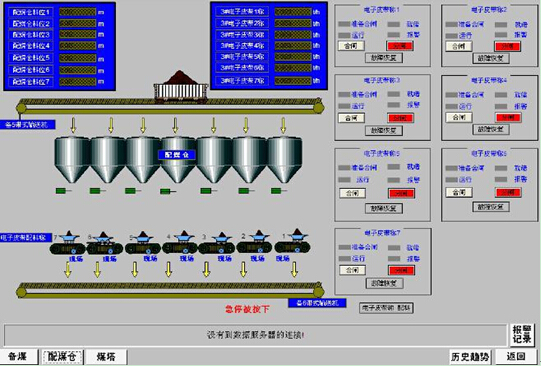Open the 报警记录 alarm records
541x366 pixels.
pyautogui.click(x=522, y=334)
